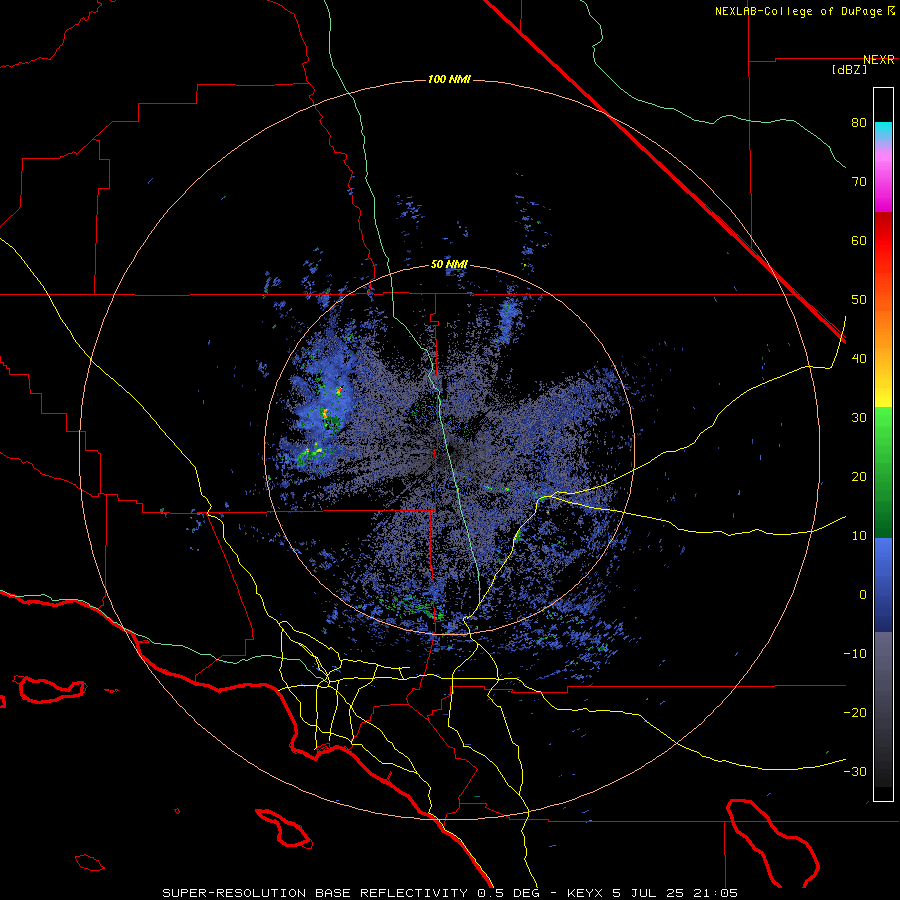Screen dimensions: 900x900
Task: Click the NEXR label above the color scale
Action: (879, 60)
